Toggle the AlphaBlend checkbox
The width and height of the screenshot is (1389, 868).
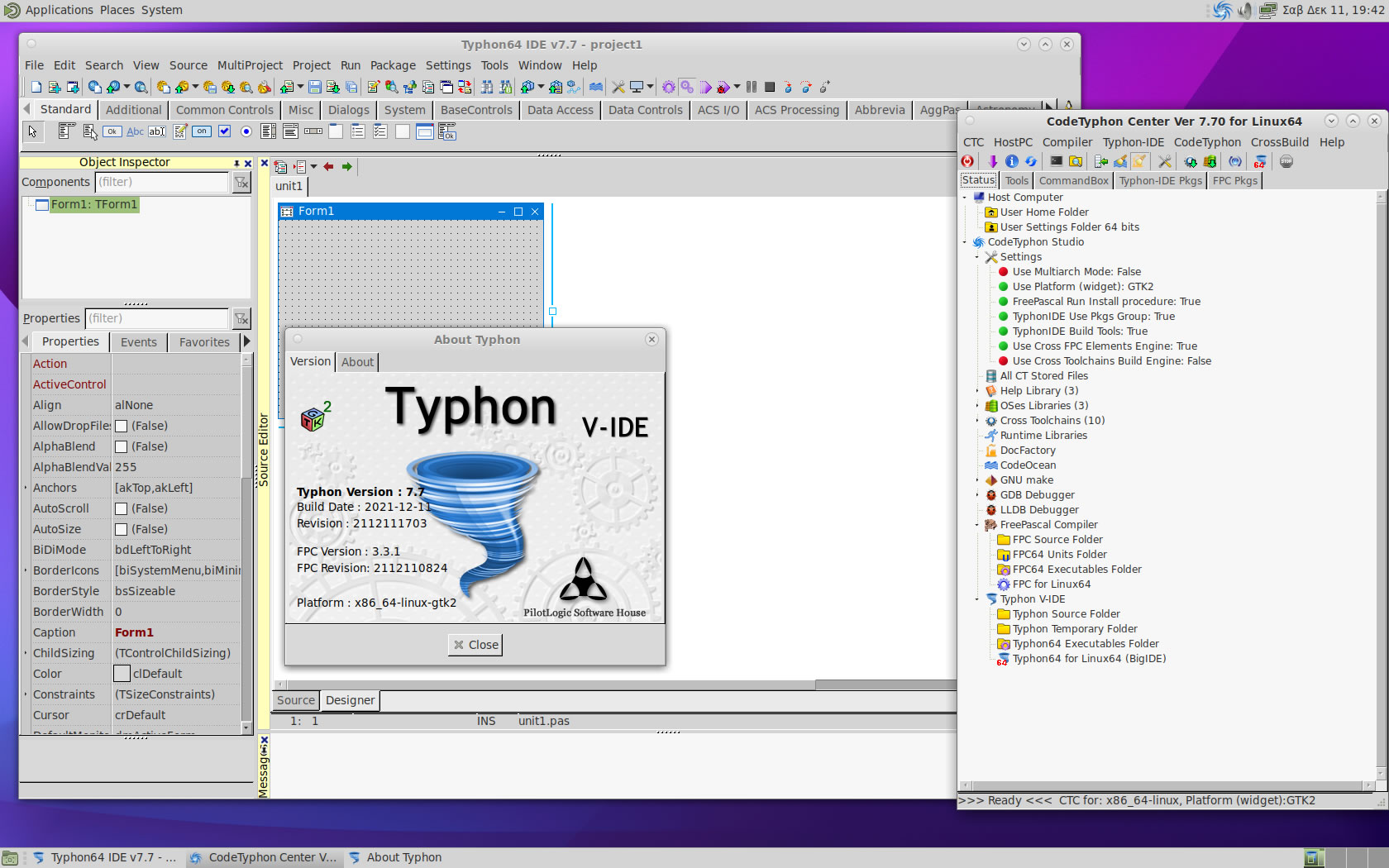point(121,446)
